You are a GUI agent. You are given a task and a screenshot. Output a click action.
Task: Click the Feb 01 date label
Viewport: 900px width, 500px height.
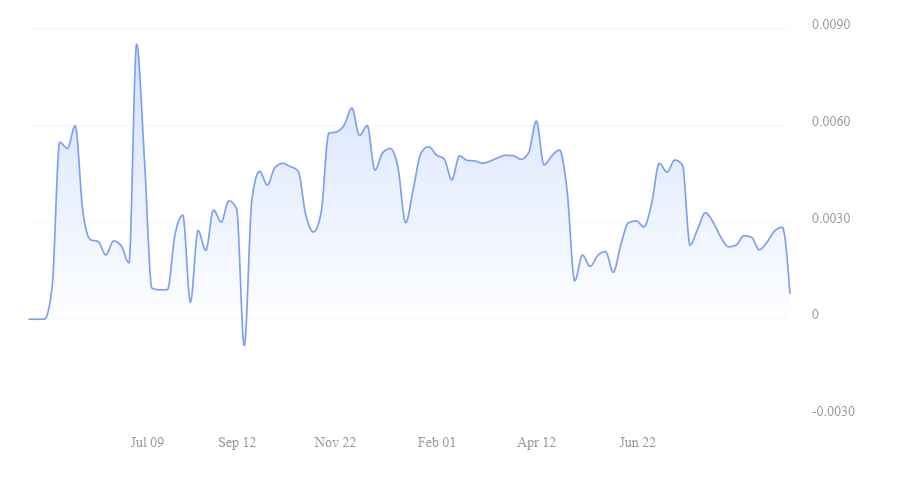click(436, 443)
